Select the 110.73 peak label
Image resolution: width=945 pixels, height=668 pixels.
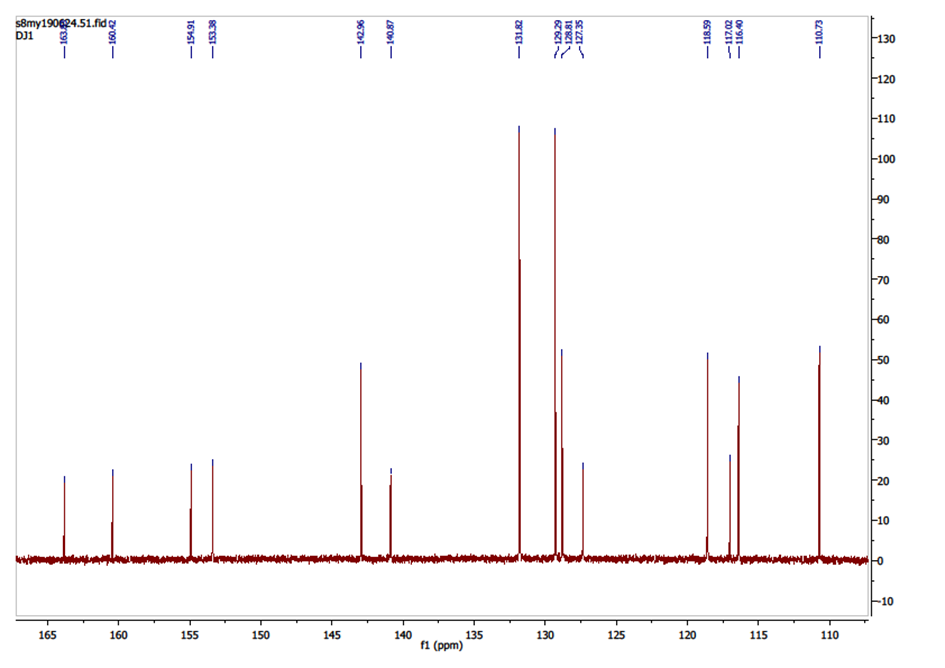click(819, 35)
